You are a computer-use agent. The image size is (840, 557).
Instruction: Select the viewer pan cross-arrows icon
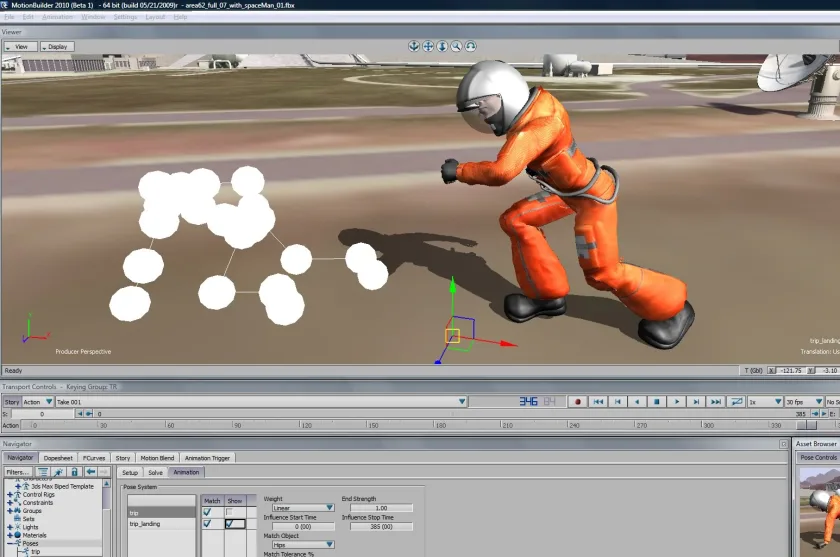428,47
